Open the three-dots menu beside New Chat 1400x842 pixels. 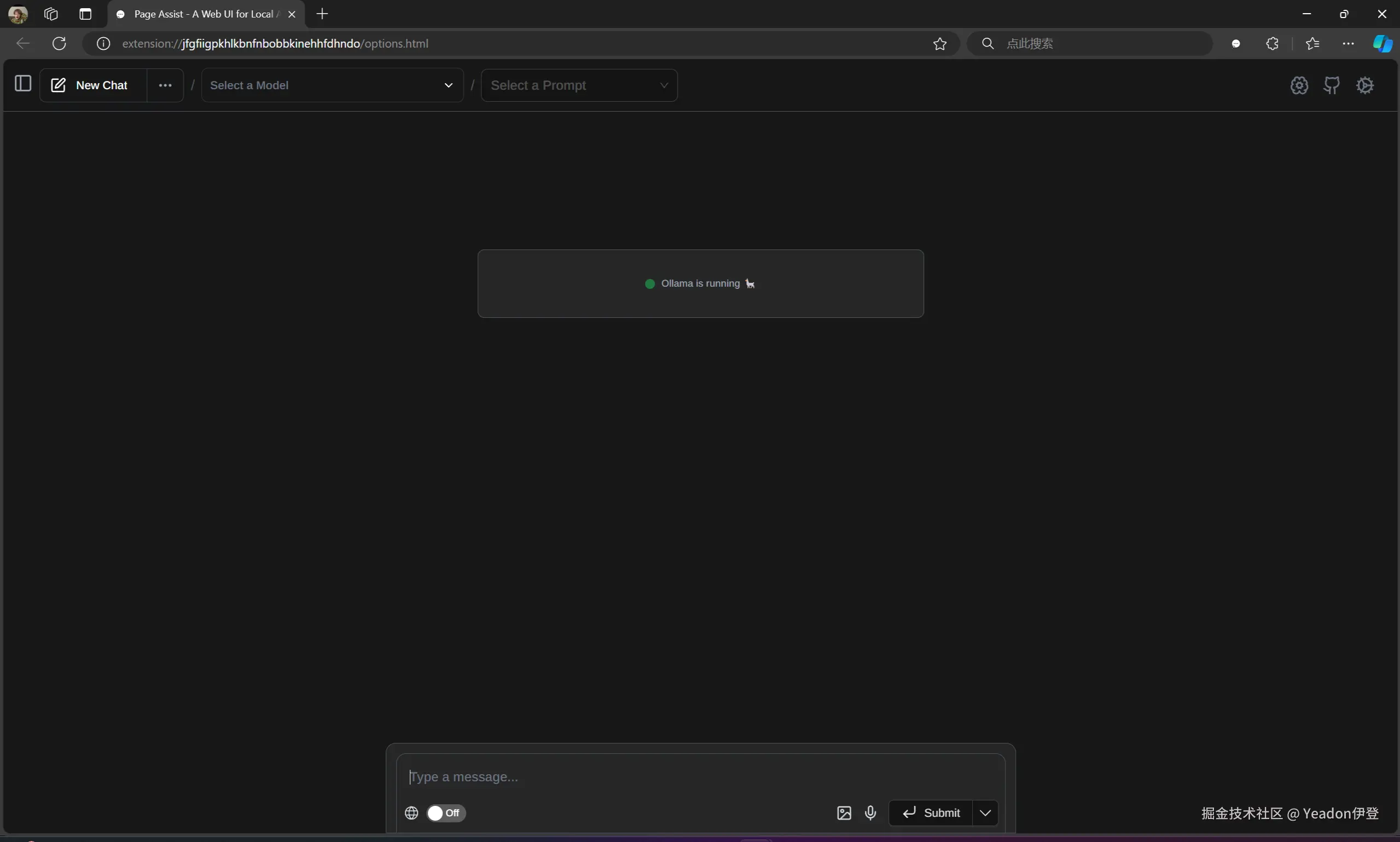tap(165, 85)
